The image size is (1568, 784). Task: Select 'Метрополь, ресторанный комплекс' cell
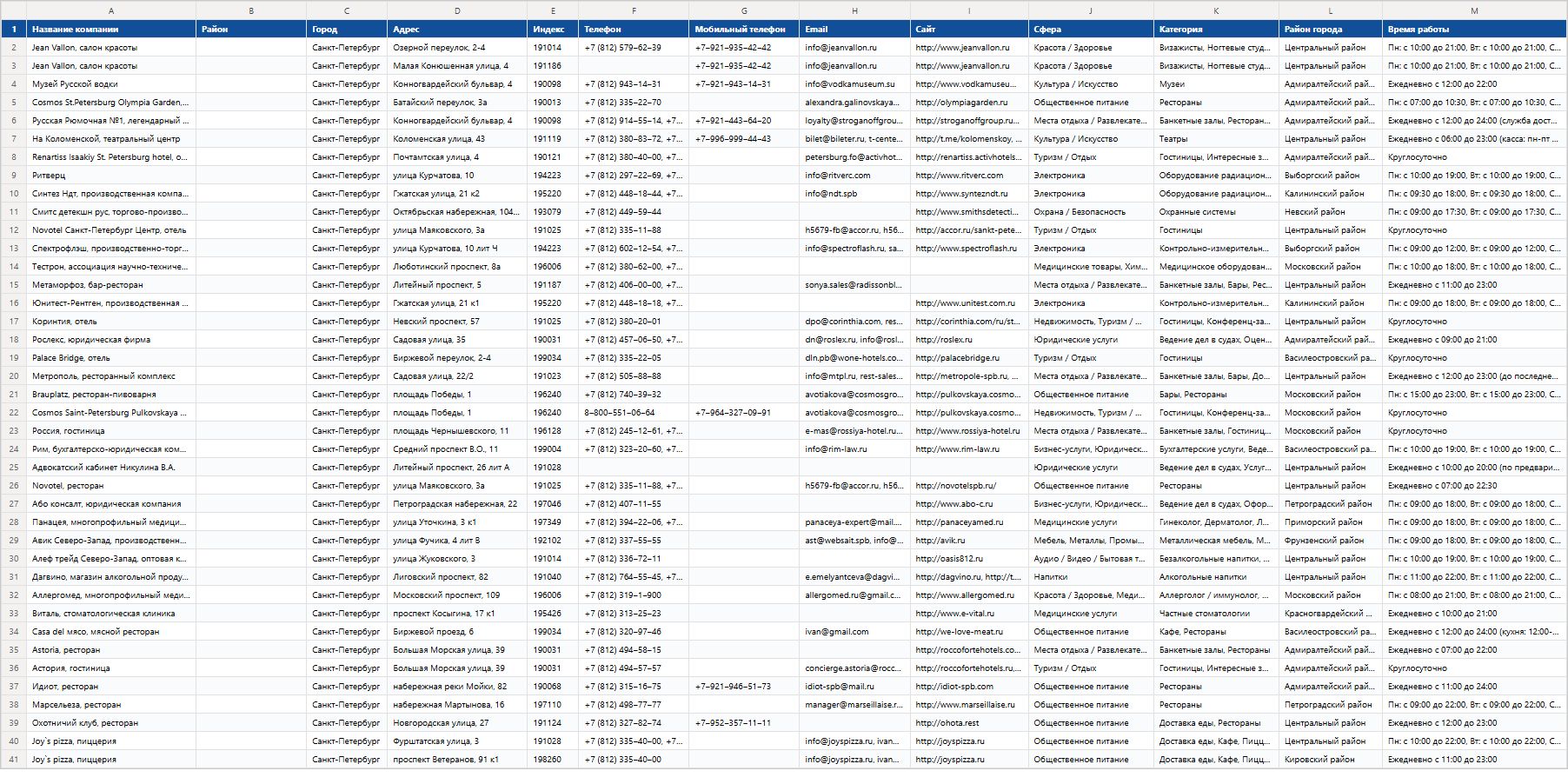click(111, 376)
